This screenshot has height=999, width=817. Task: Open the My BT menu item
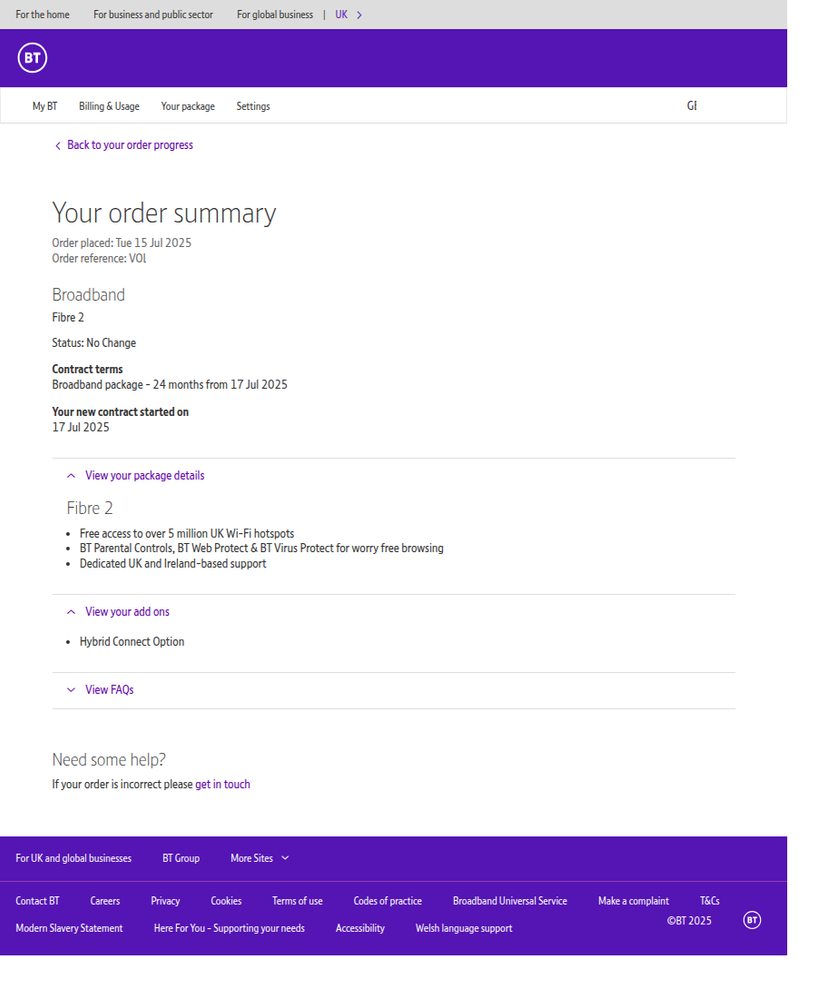pyautogui.click(x=45, y=106)
